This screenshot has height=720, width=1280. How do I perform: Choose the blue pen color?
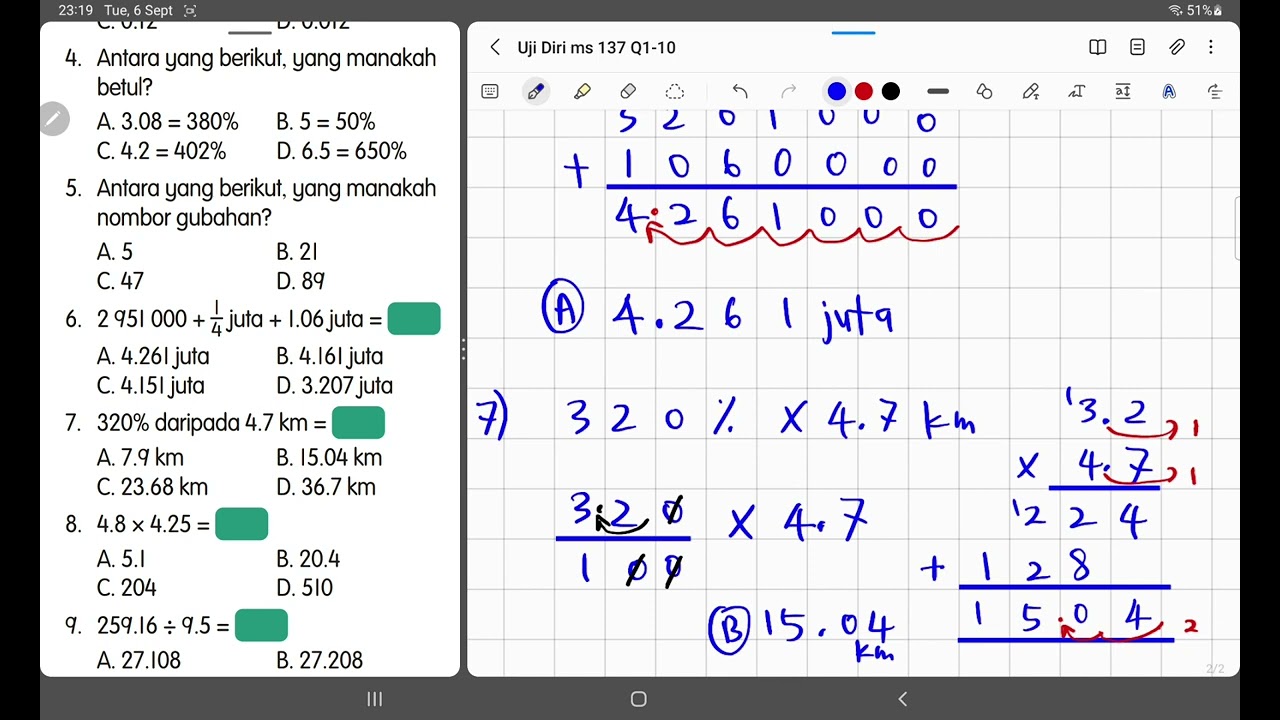(837, 91)
